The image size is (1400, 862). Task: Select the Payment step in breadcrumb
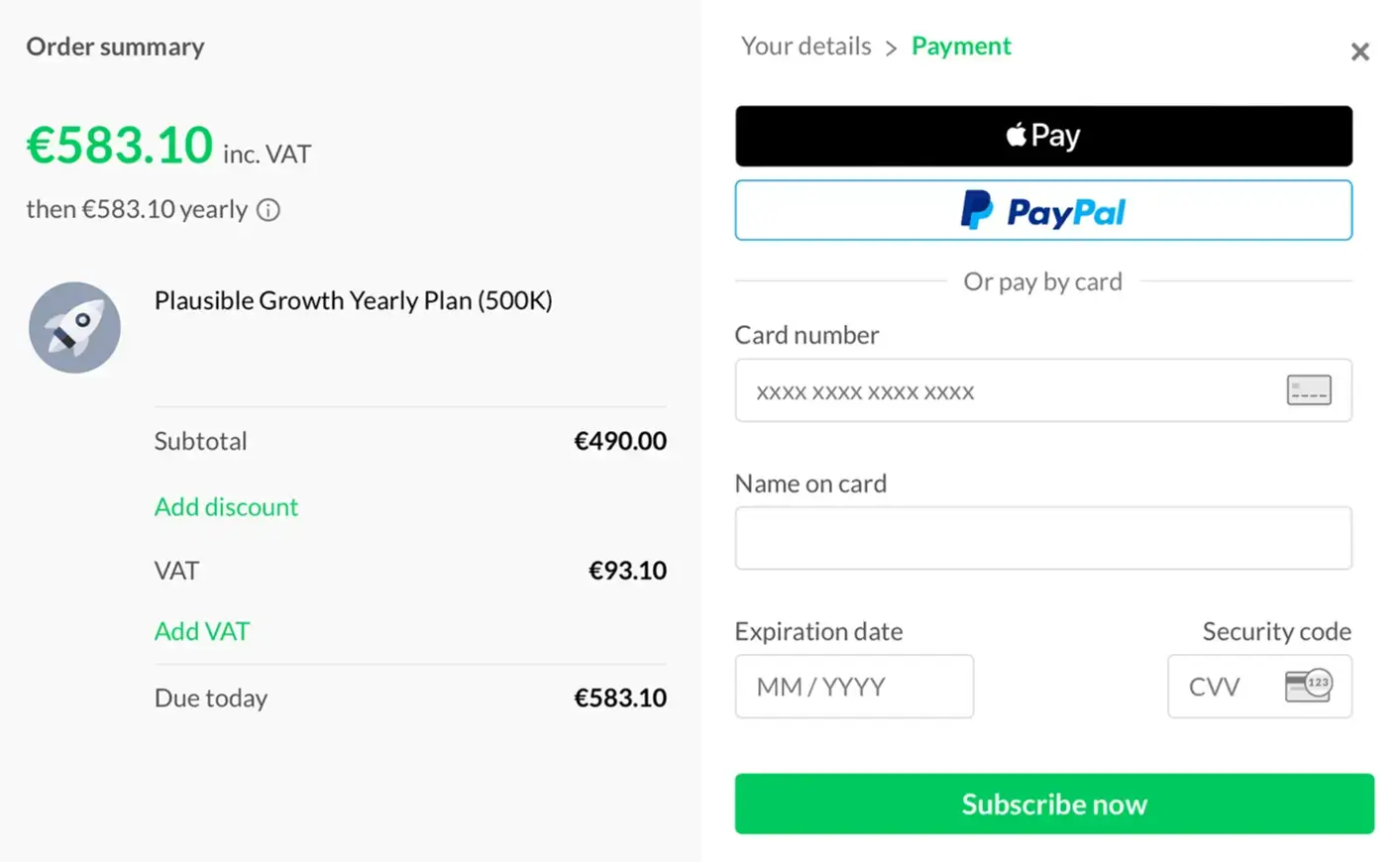960,46
